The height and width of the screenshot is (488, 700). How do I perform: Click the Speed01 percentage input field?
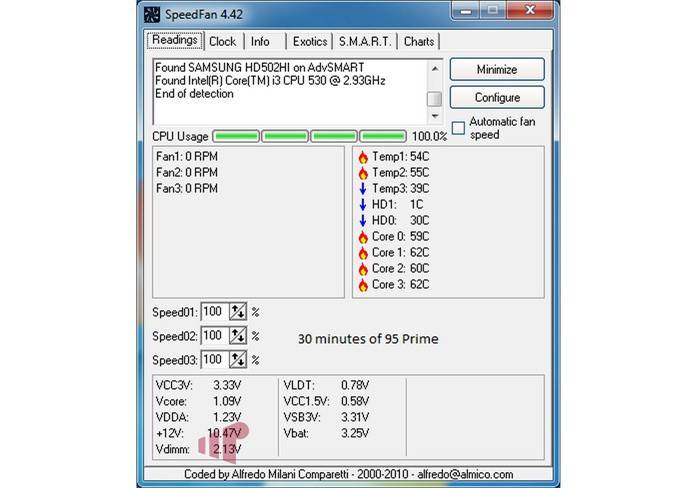pyautogui.click(x=214, y=312)
